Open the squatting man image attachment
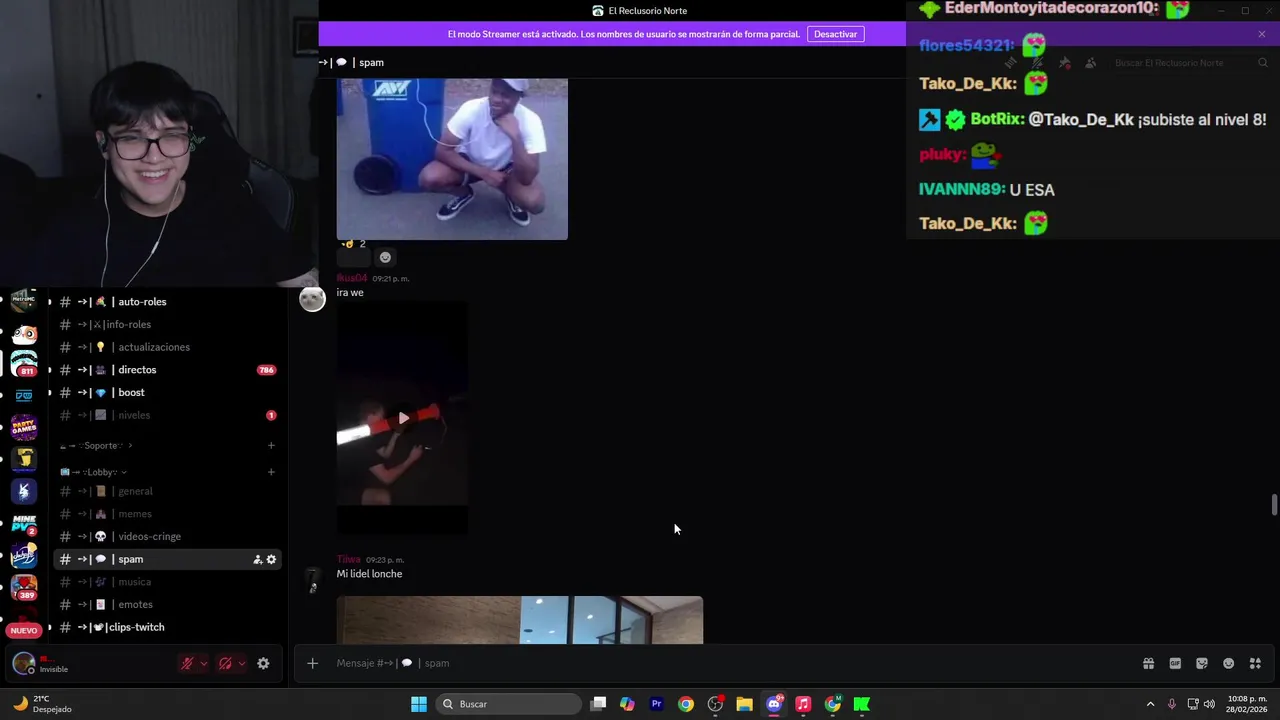1280x720 pixels. (452, 159)
